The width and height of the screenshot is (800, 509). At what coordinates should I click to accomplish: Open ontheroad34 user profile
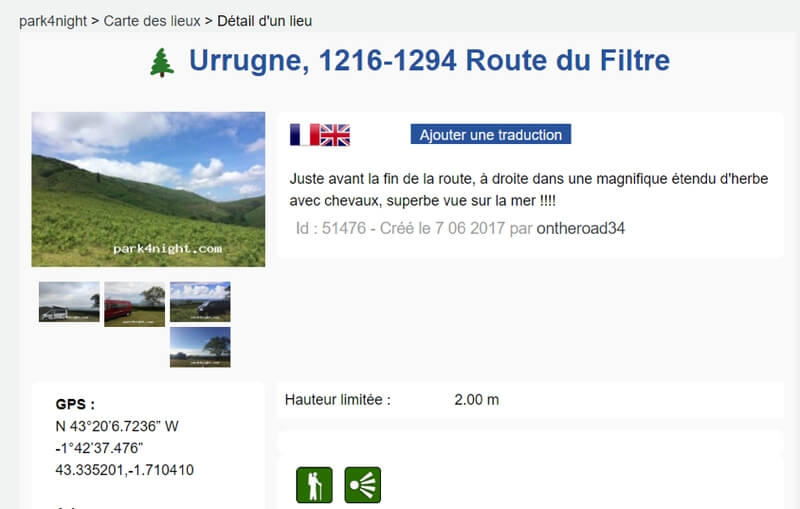(581, 228)
